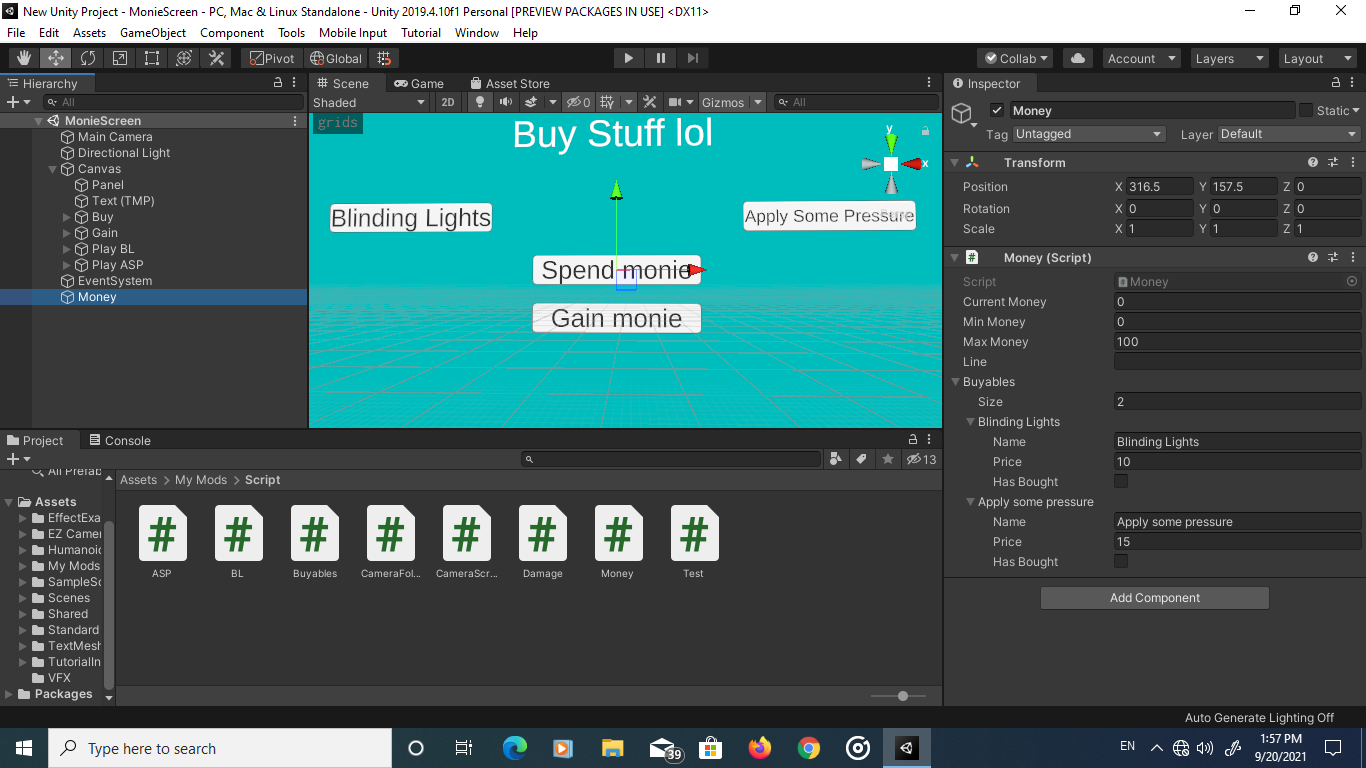Expand the Buy hierarchy item
The image size is (1366, 768).
(67, 217)
